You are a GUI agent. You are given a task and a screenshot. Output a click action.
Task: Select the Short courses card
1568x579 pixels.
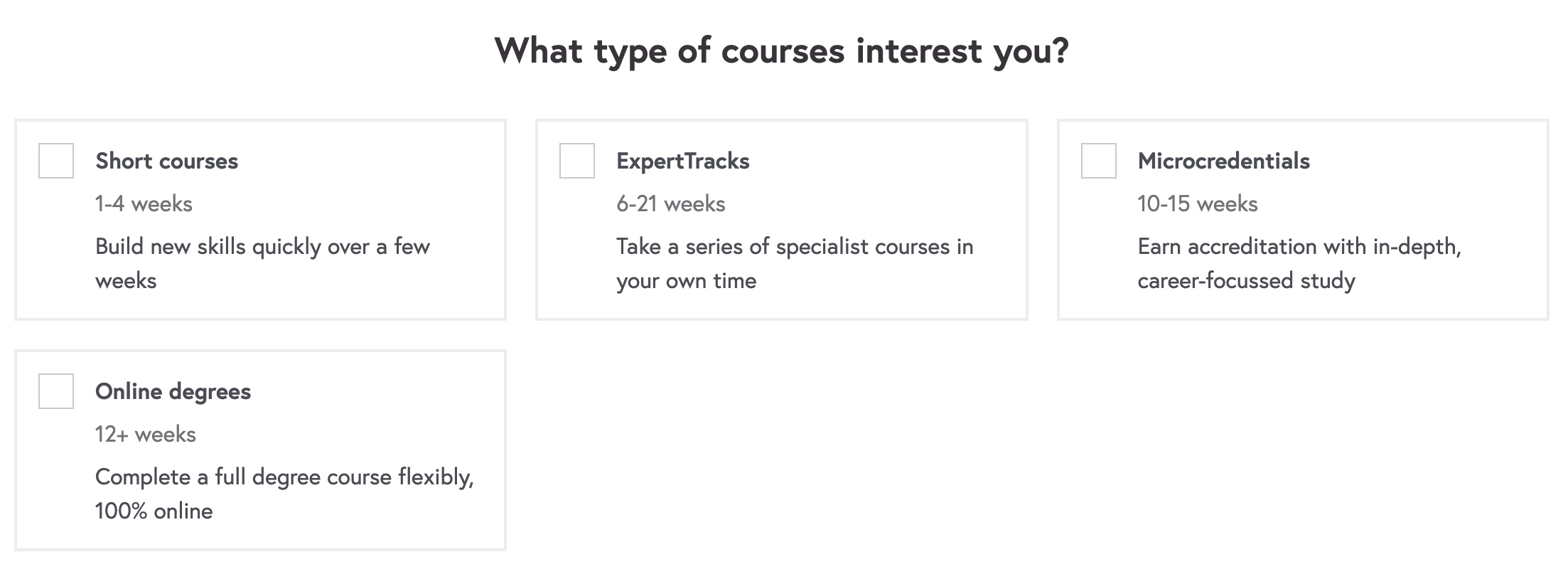click(x=260, y=217)
